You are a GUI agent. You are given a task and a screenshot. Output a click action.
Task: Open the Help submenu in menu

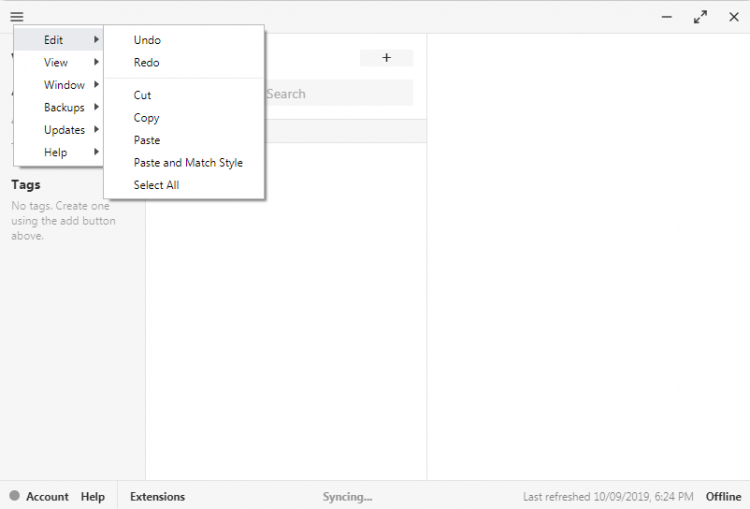pos(58,152)
